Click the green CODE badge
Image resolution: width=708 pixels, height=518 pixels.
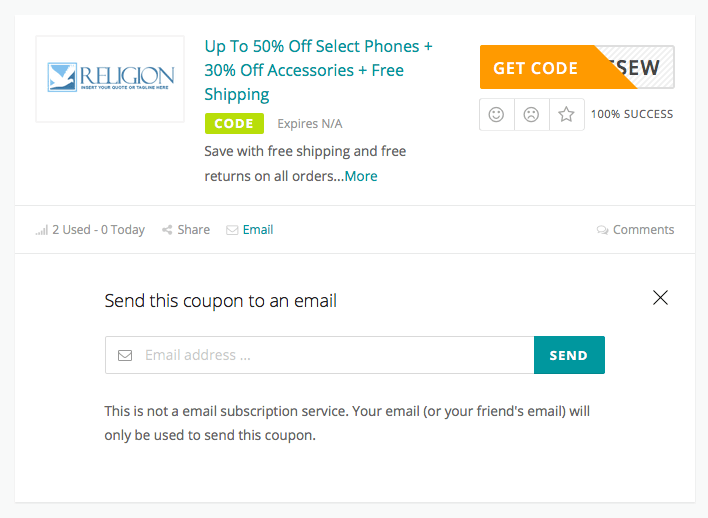tap(234, 123)
